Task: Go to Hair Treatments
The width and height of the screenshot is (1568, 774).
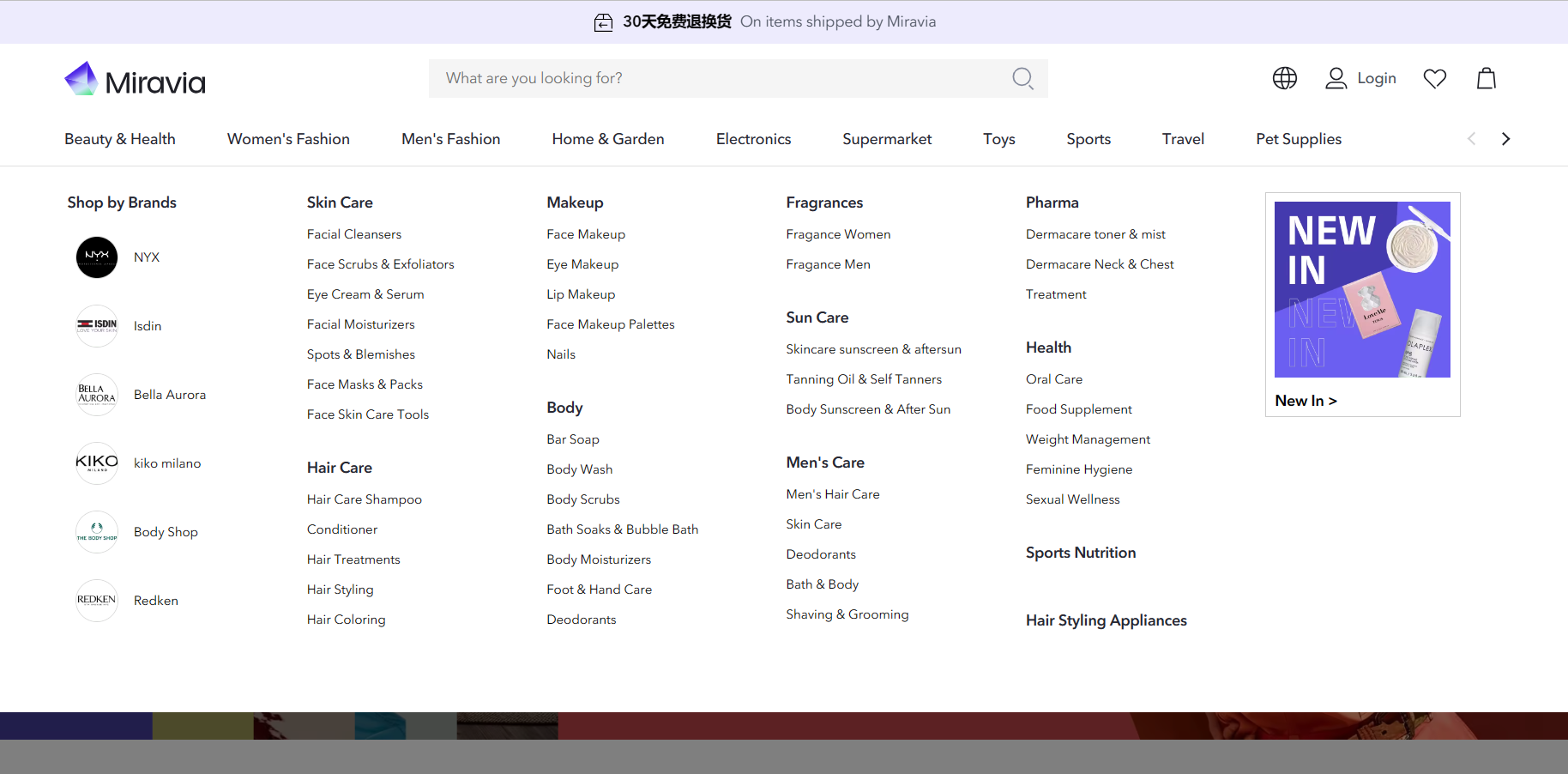Action: pyautogui.click(x=353, y=559)
